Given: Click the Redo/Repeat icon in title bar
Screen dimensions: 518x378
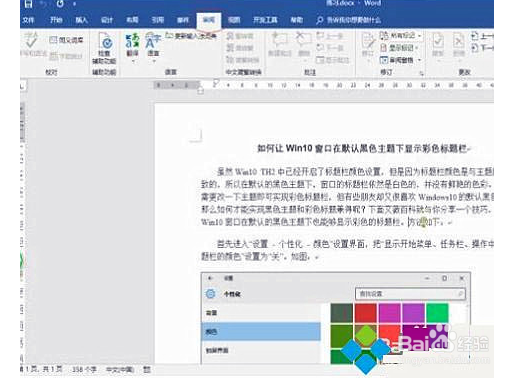Looking at the screenshot, I should point(60,4).
